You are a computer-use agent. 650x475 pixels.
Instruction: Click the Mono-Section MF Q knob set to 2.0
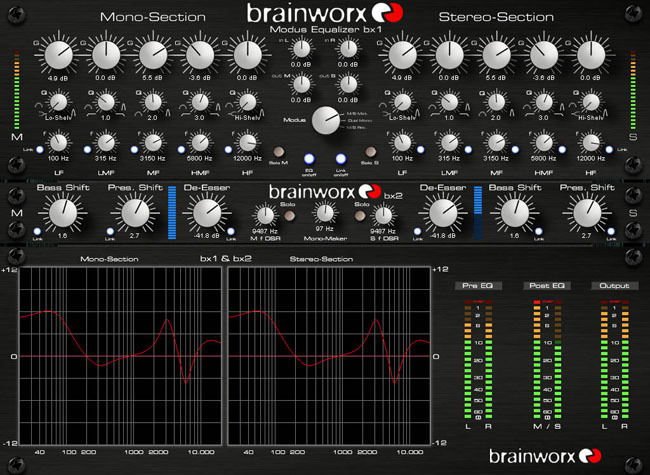tap(153, 102)
